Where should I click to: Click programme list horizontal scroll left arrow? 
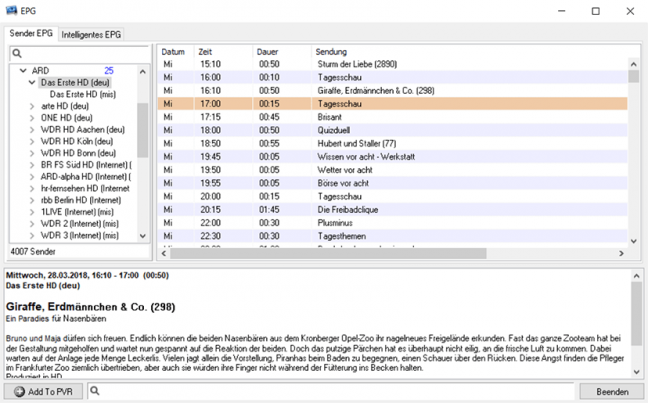click(164, 253)
